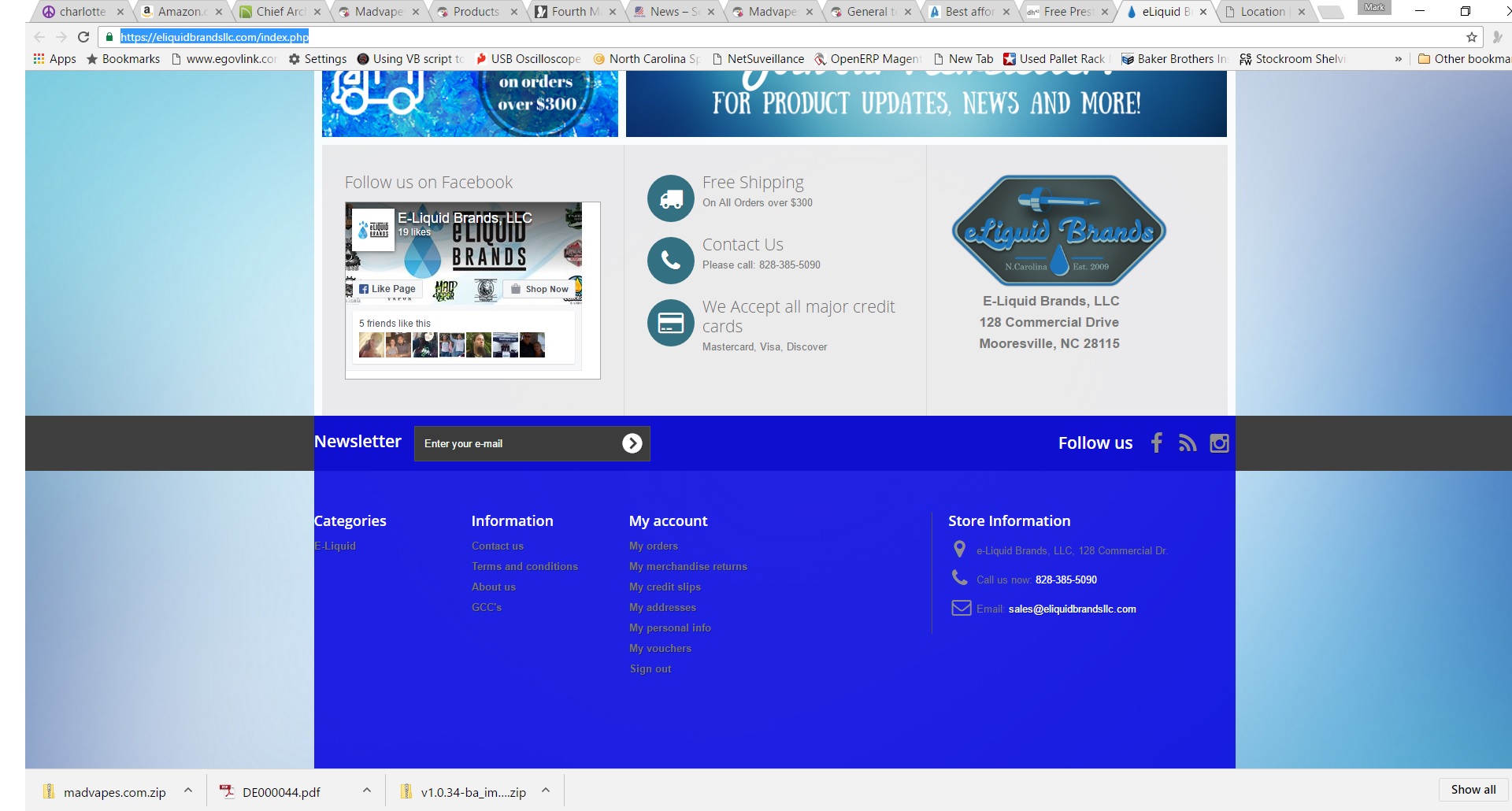Open the RSS feed icon
Viewport: 1512px width, 811px height.
pos(1188,443)
